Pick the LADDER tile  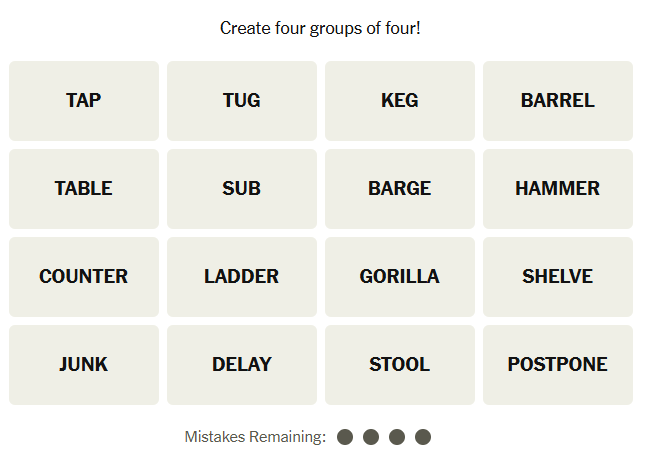pyautogui.click(x=242, y=276)
